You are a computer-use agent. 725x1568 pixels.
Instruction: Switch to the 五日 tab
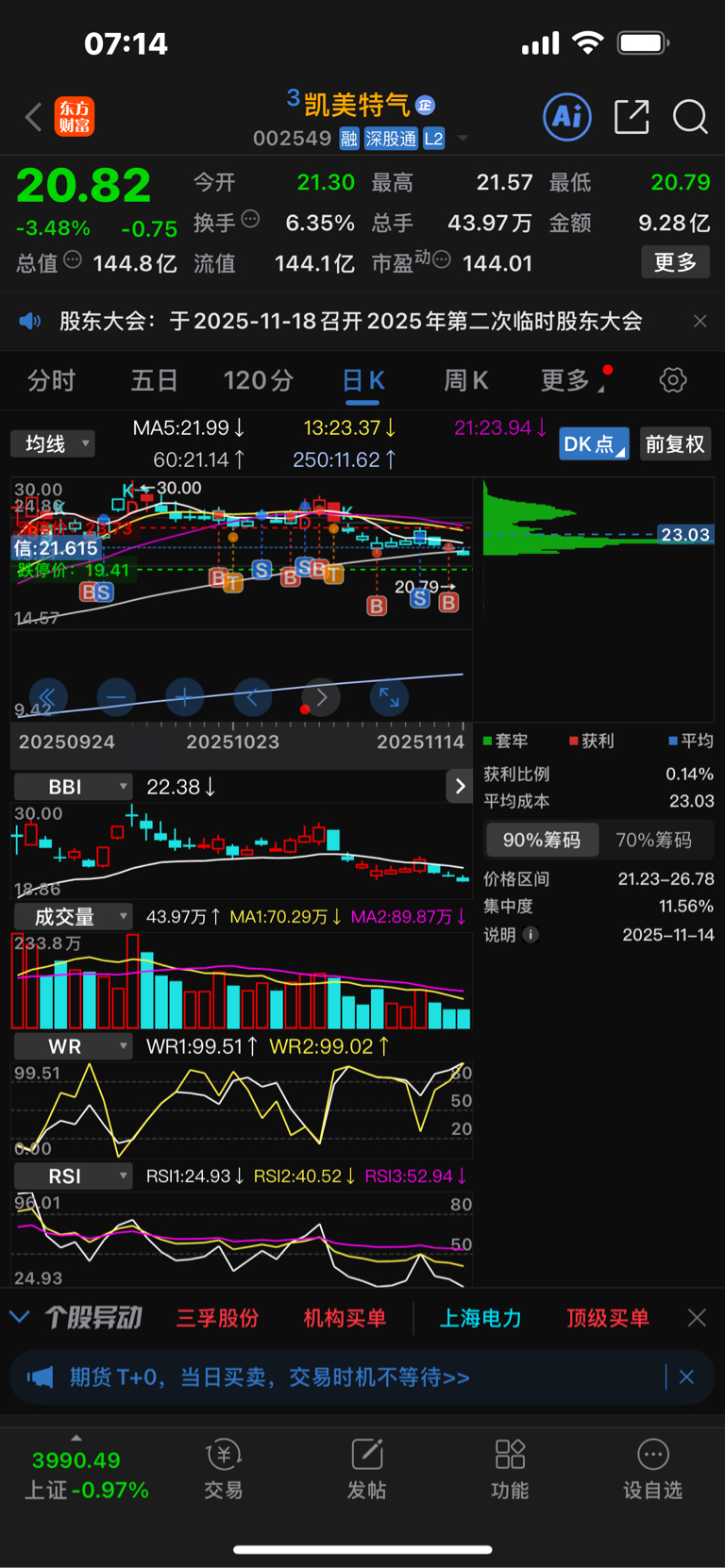coord(154,380)
